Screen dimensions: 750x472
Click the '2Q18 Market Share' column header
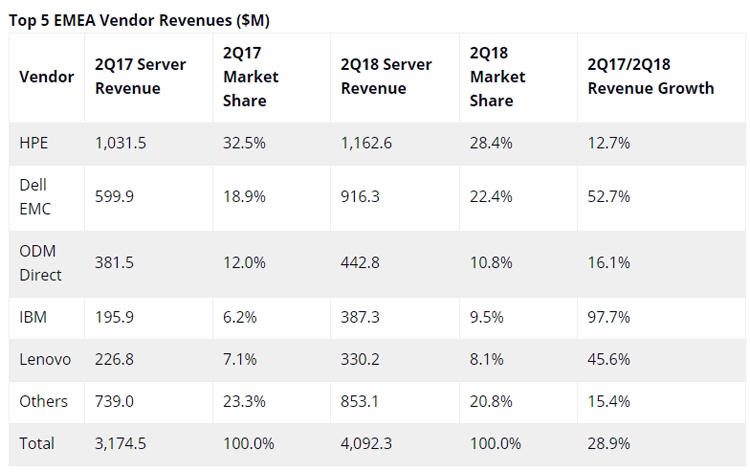(497, 77)
